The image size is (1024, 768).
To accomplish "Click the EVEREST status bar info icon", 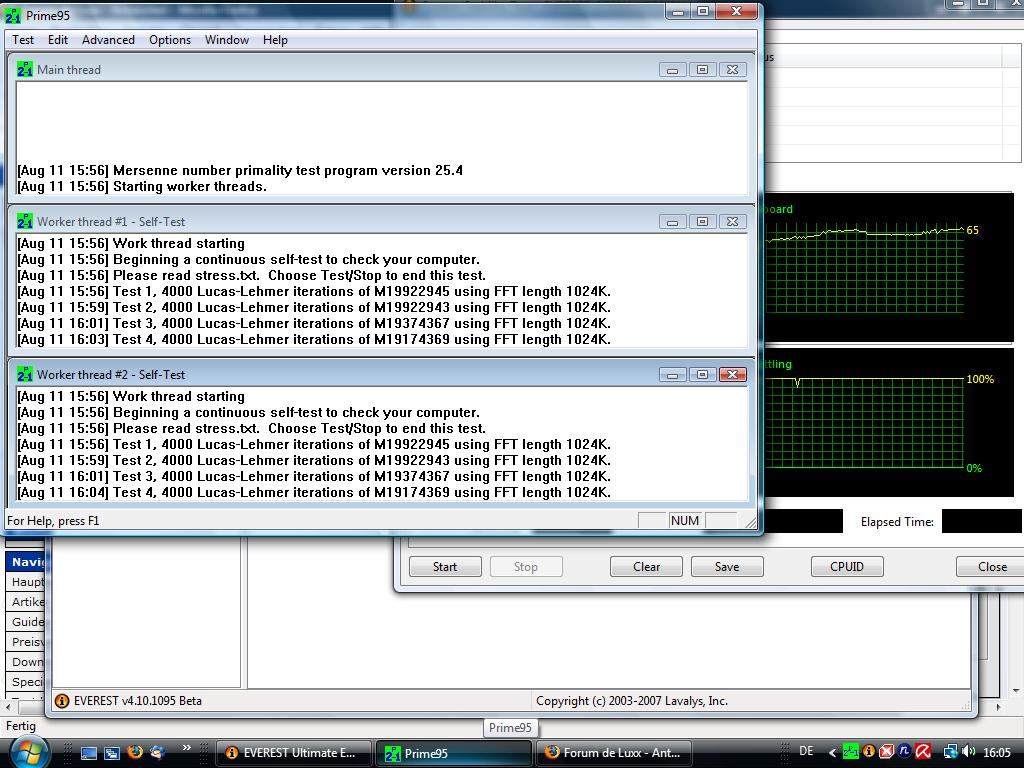I will (x=62, y=701).
